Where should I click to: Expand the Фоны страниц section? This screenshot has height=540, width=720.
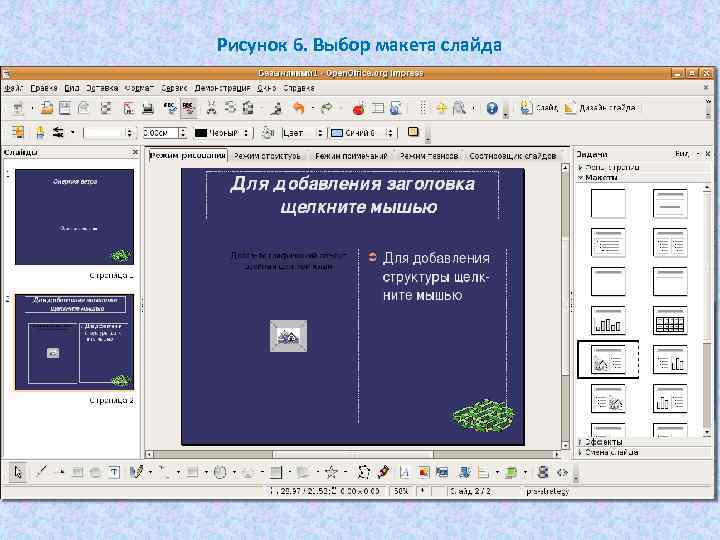click(x=609, y=168)
